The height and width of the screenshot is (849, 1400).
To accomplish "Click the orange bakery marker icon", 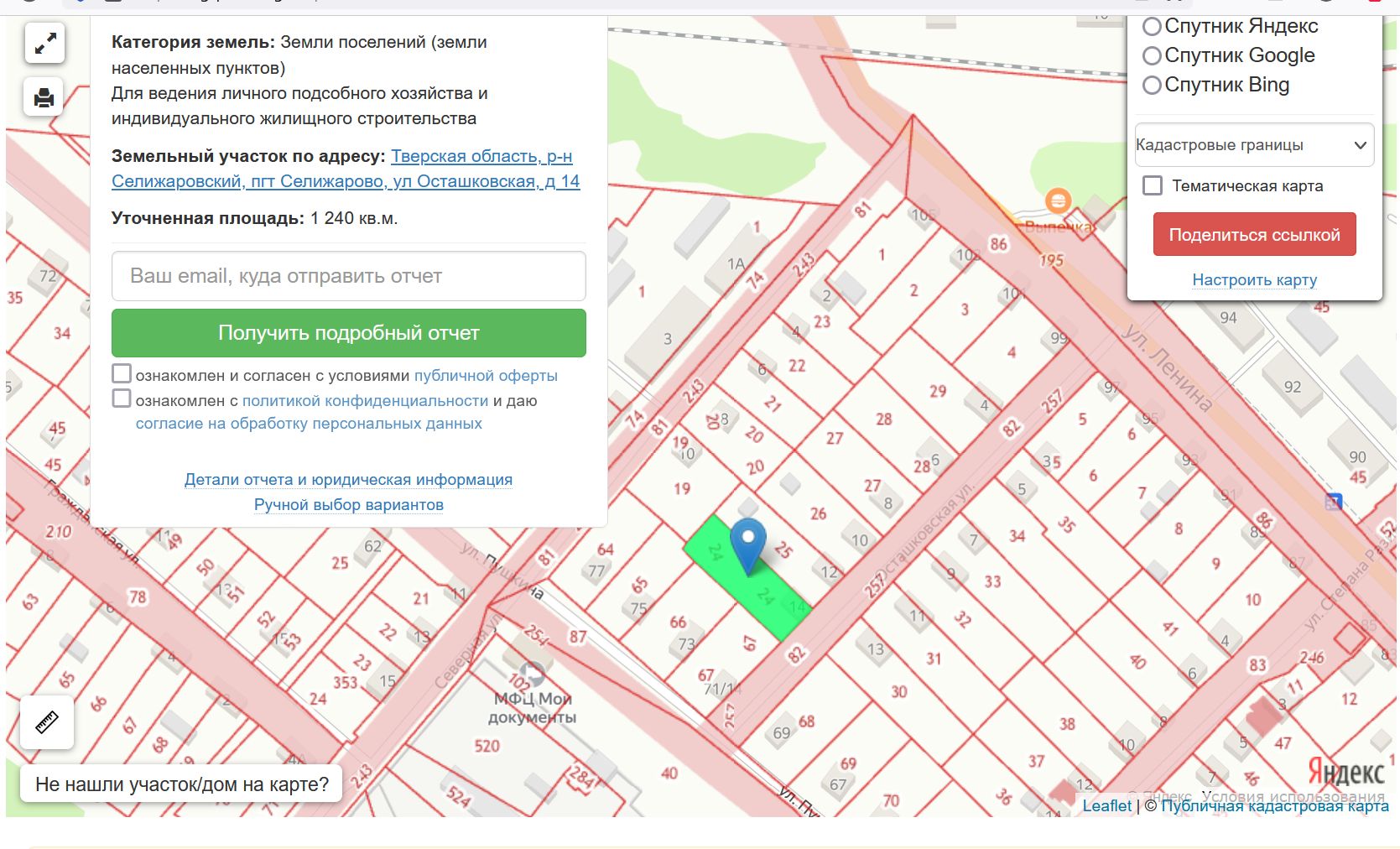I will tap(1058, 201).
